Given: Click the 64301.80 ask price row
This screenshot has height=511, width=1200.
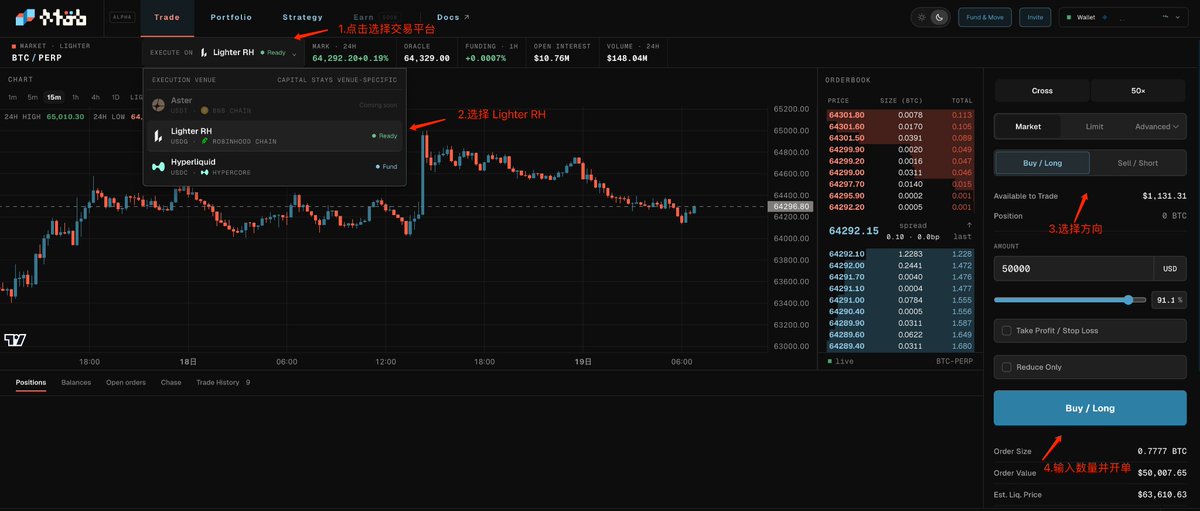Looking at the screenshot, I should pos(900,115).
